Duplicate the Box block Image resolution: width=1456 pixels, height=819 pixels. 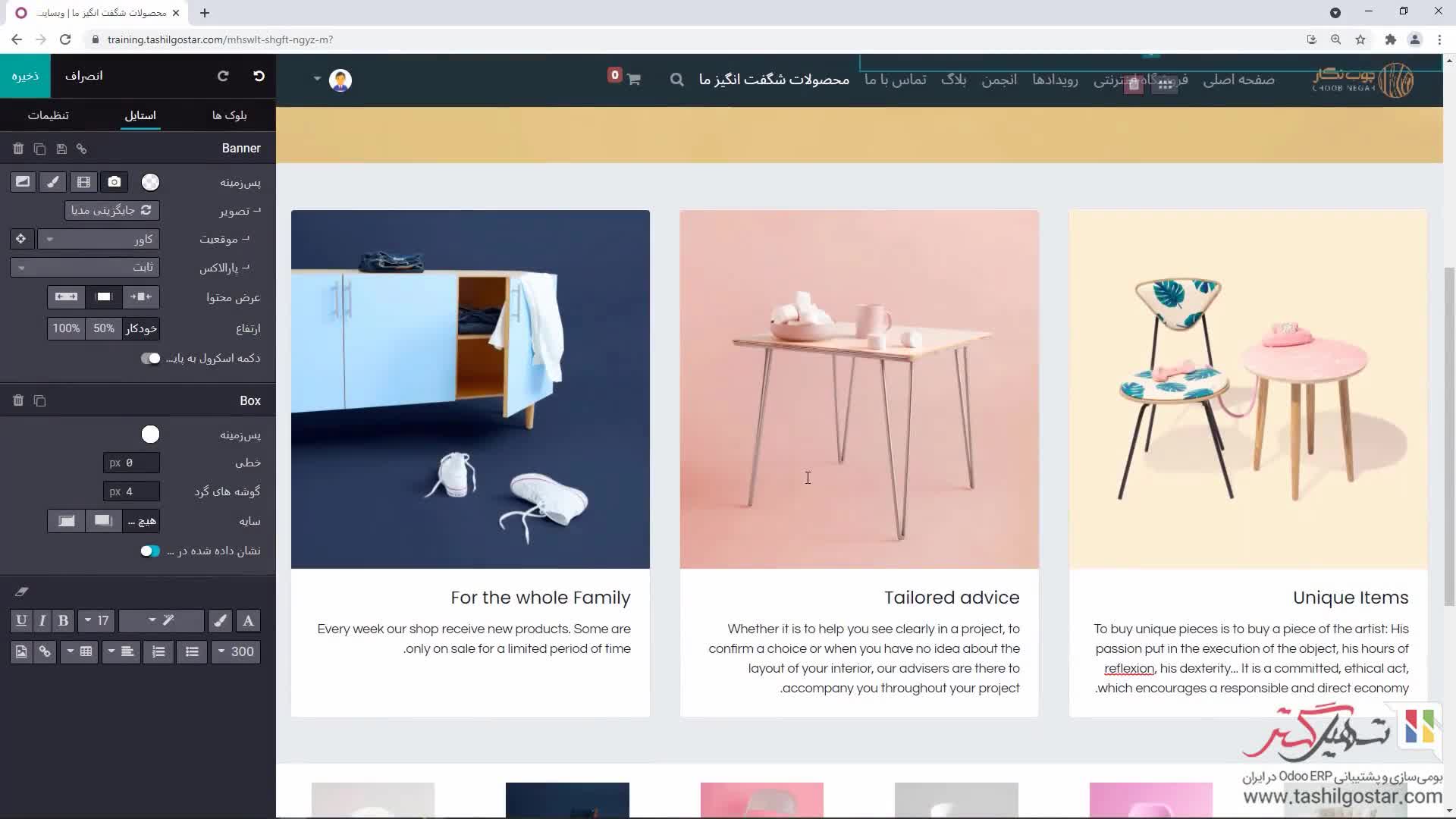coord(40,400)
